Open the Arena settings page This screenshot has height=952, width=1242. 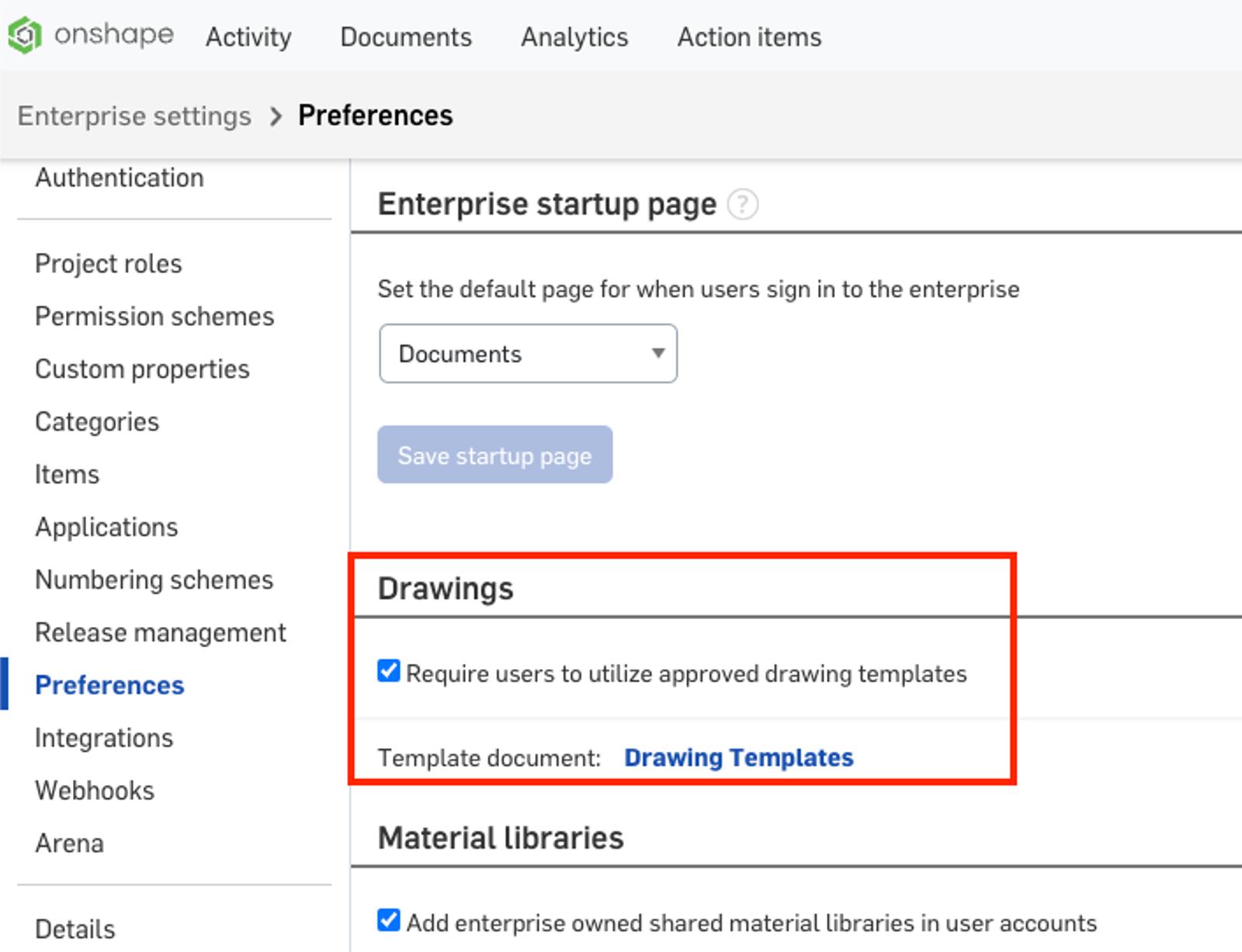click(69, 843)
